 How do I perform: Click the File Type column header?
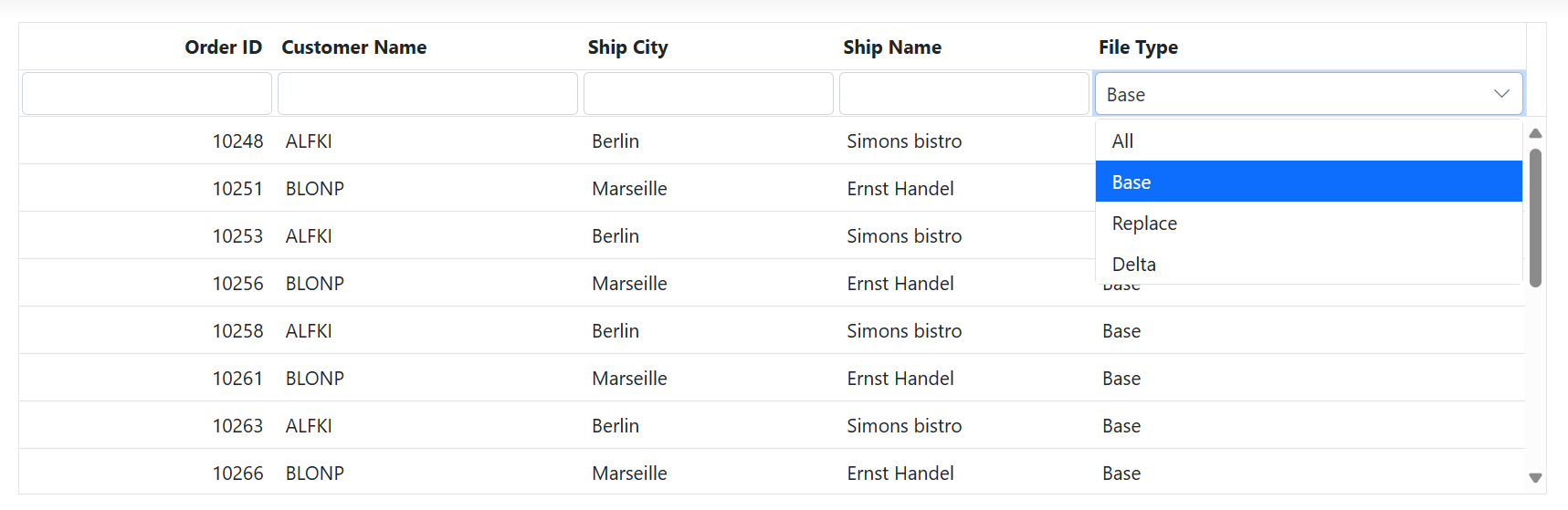pyautogui.click(x=1138, y=47)
